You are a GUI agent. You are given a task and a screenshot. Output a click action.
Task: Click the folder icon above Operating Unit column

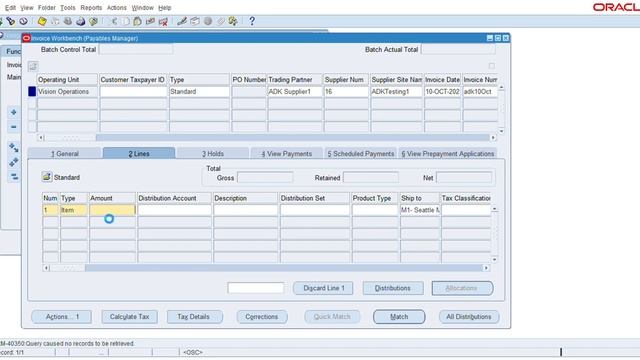tap(33, 66)
